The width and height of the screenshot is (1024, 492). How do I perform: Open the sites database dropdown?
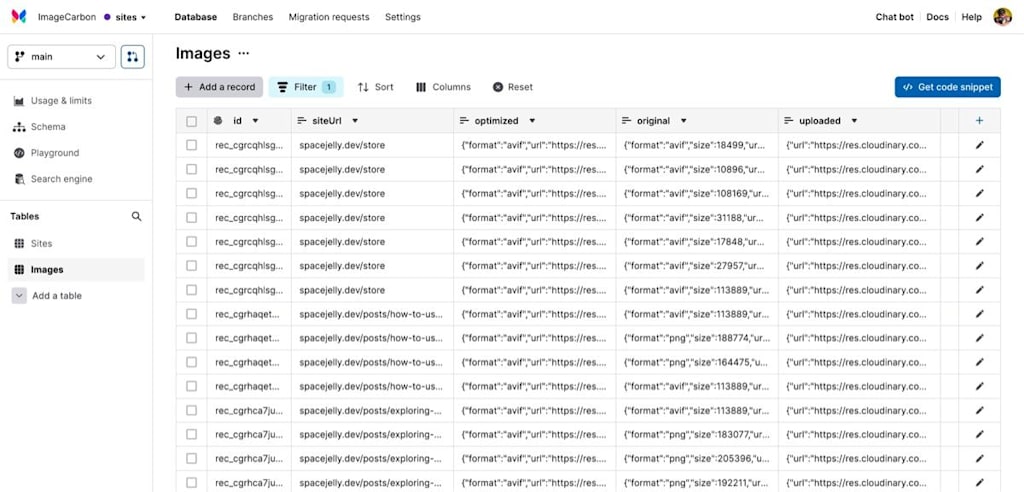125,17
